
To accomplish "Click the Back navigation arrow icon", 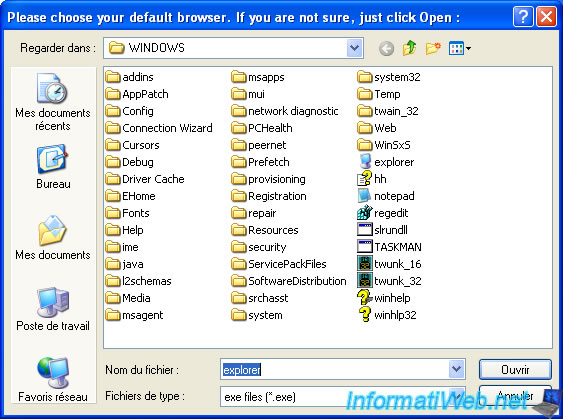I will (x=386, y=48).
